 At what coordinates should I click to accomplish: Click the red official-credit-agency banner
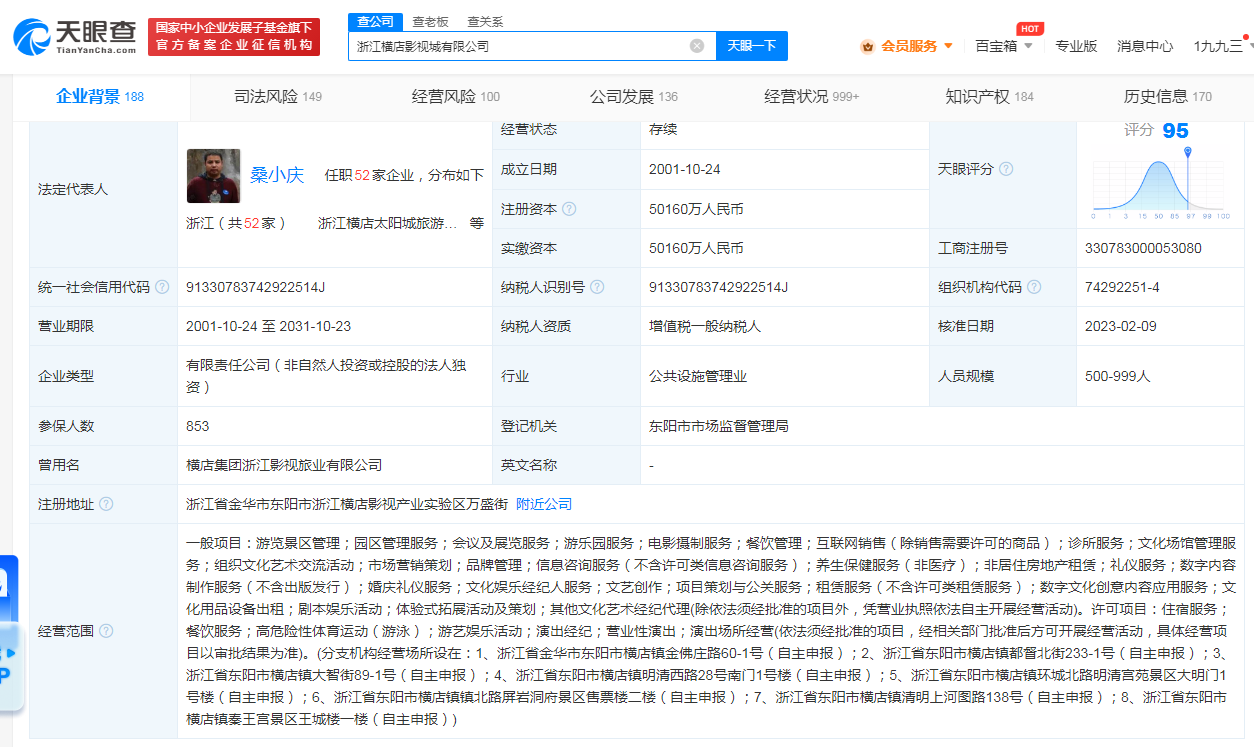233,37
